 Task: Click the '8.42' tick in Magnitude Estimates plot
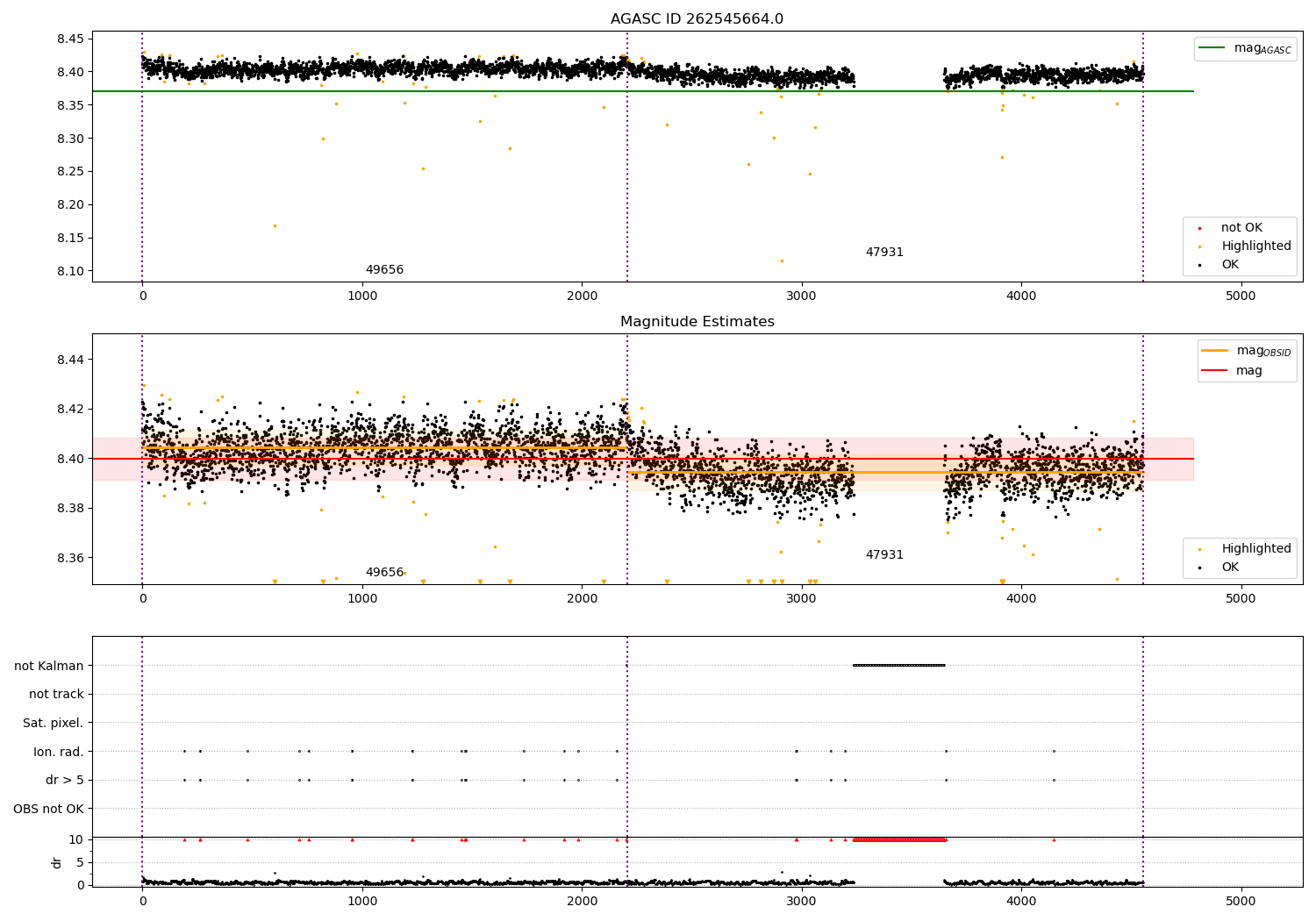pos(70,409)
